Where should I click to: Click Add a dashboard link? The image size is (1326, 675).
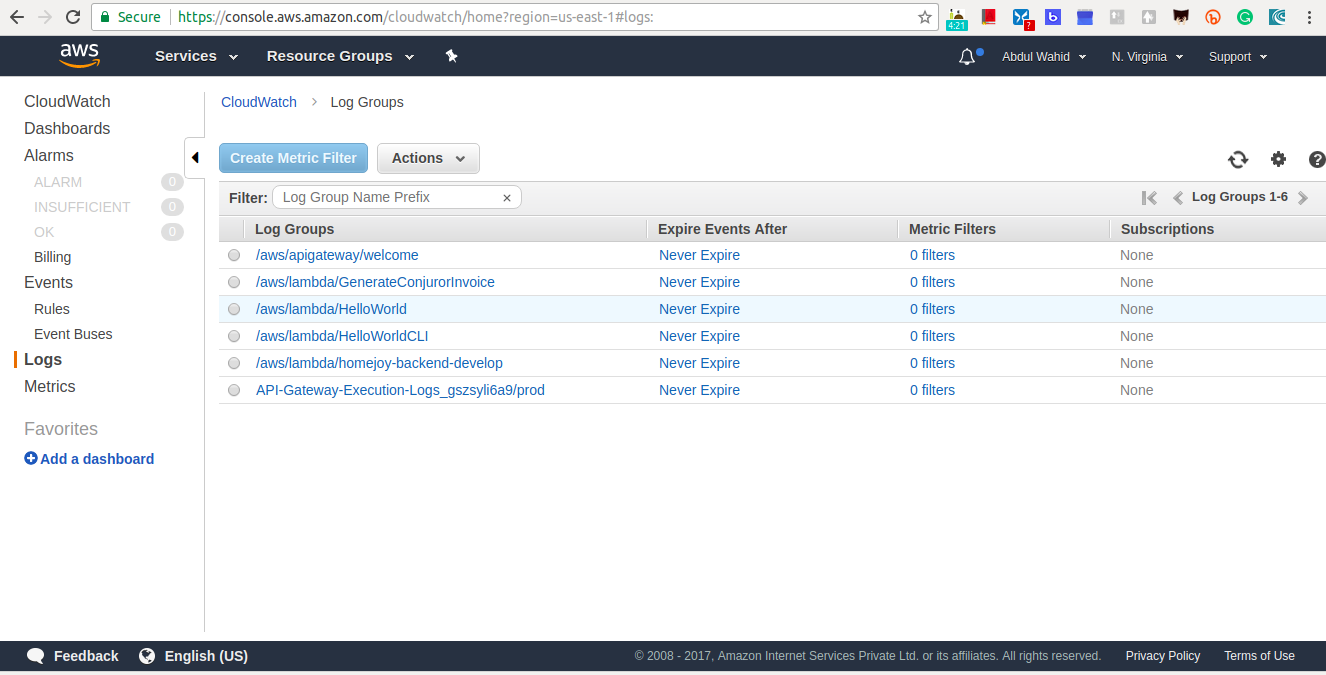click(97, 459)
